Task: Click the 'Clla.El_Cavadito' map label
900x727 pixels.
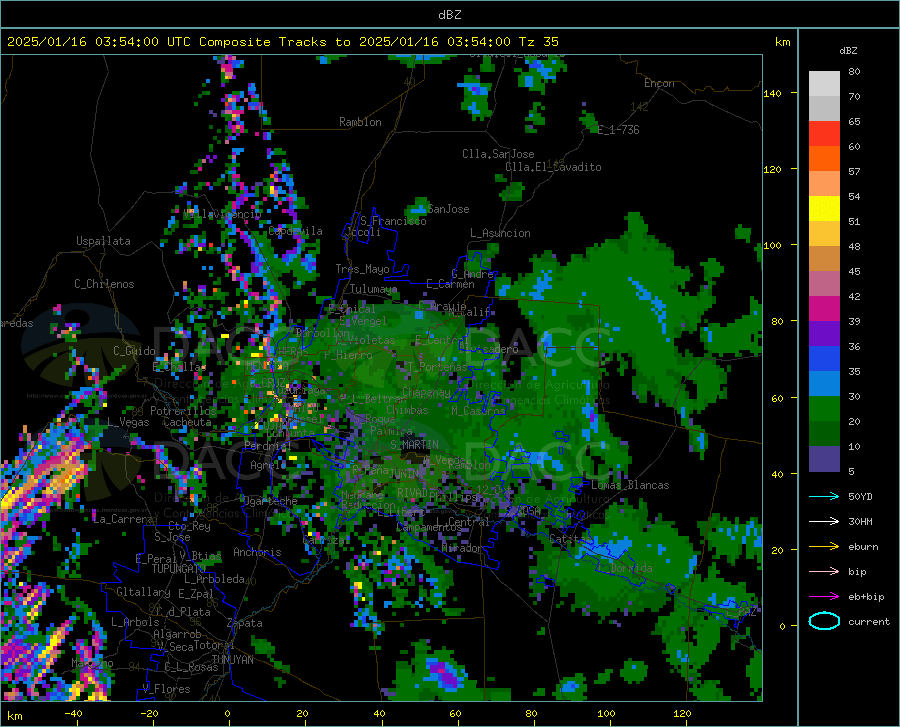Action: 553,167
